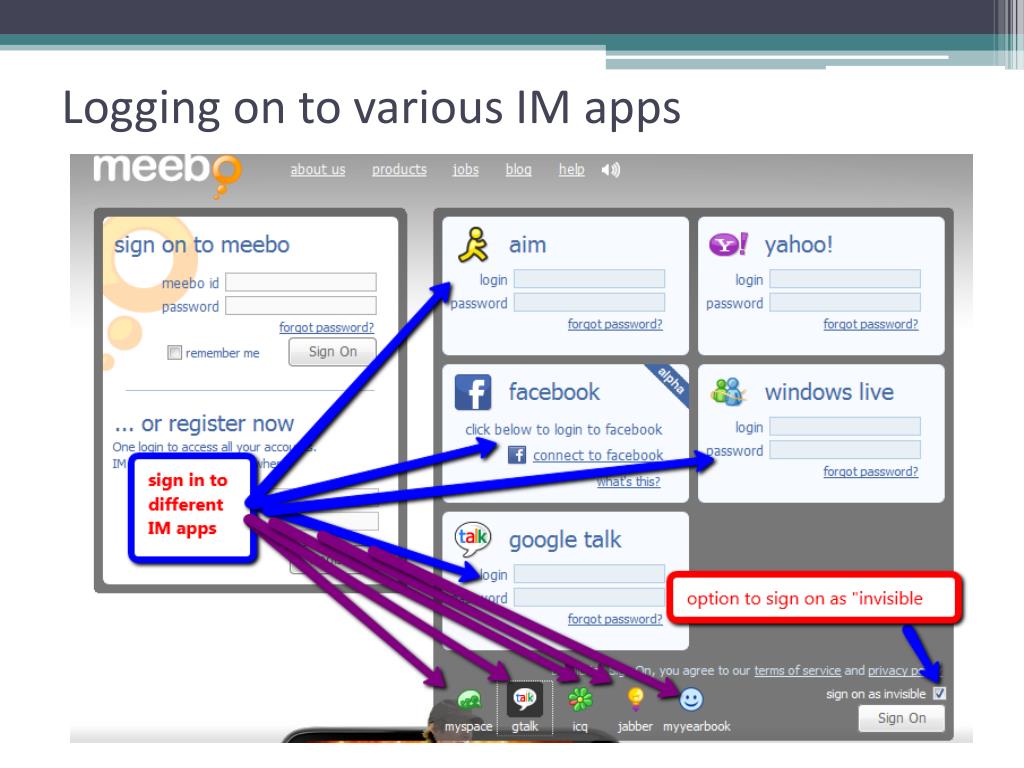Focus the aim password field
This screenshot has height=768, width=1024.
pyautogui.click(x=589, y=302)
